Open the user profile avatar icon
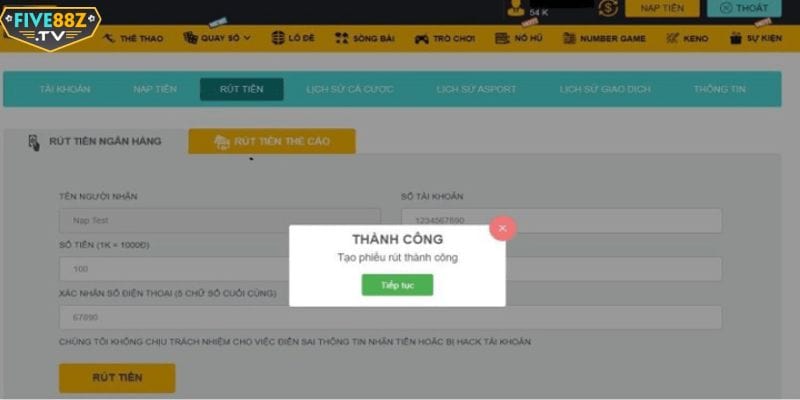The image size is (800, 400). [x=516, y=8]
